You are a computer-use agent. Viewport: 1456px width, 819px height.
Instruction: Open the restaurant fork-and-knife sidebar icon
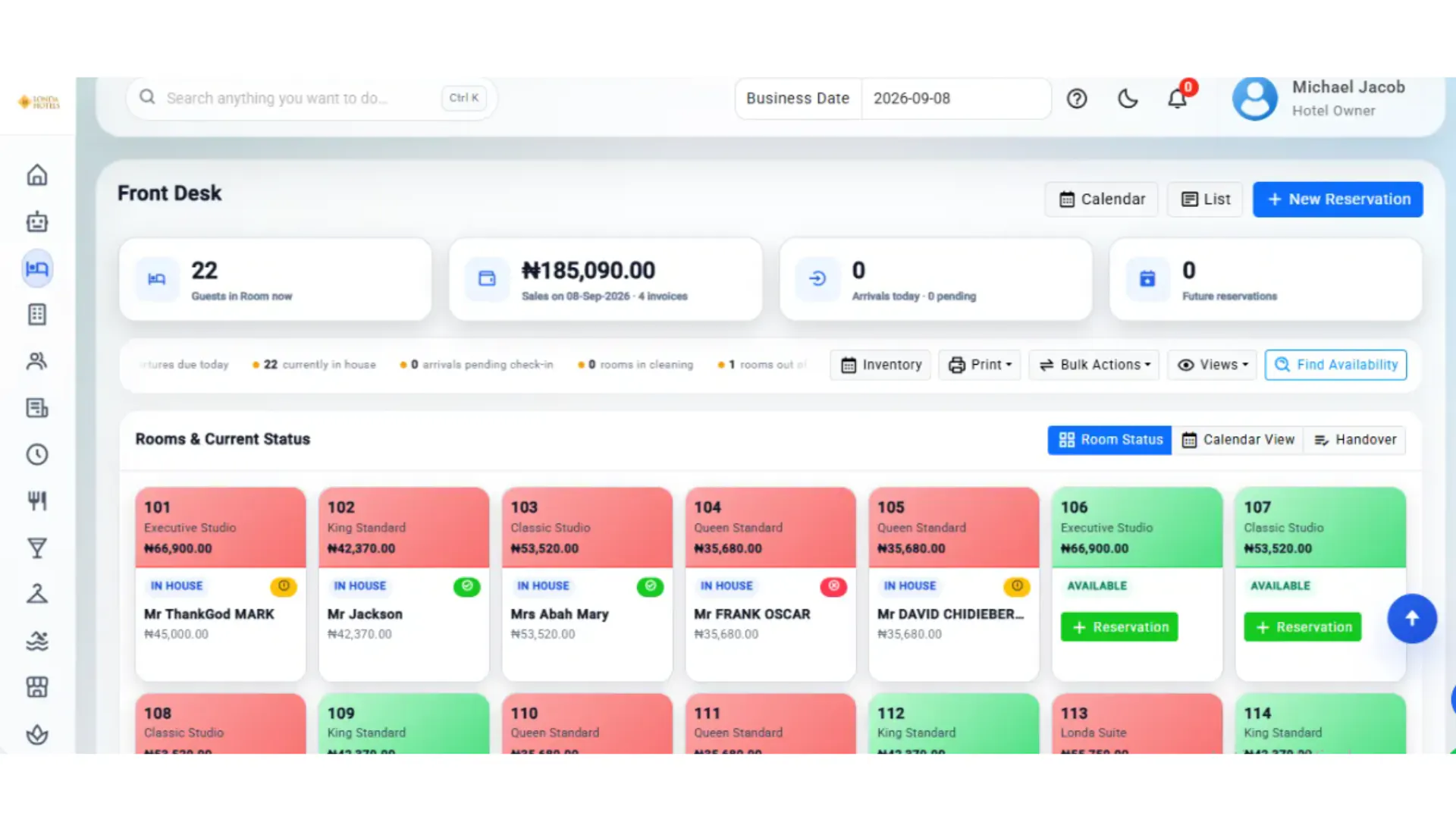coord(37,500)
